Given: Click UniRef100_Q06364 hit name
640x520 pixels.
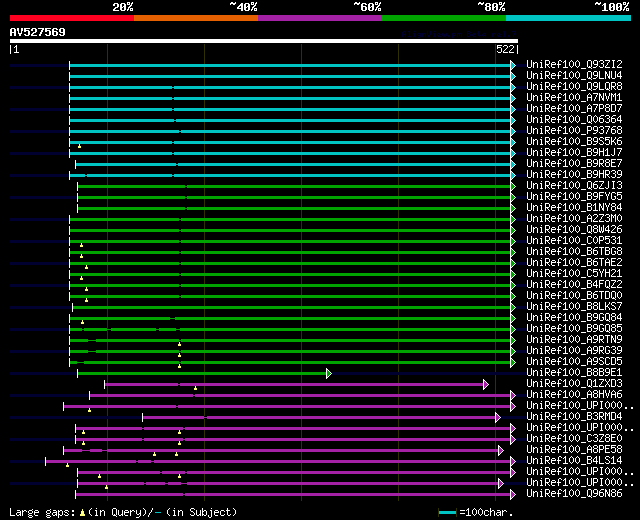Looking at the screenshot, I should point(574,120).
